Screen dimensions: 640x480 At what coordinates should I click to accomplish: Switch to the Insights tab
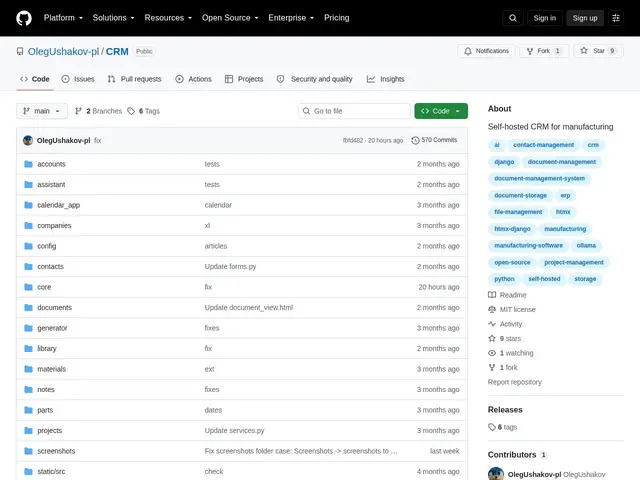point(385,79)
